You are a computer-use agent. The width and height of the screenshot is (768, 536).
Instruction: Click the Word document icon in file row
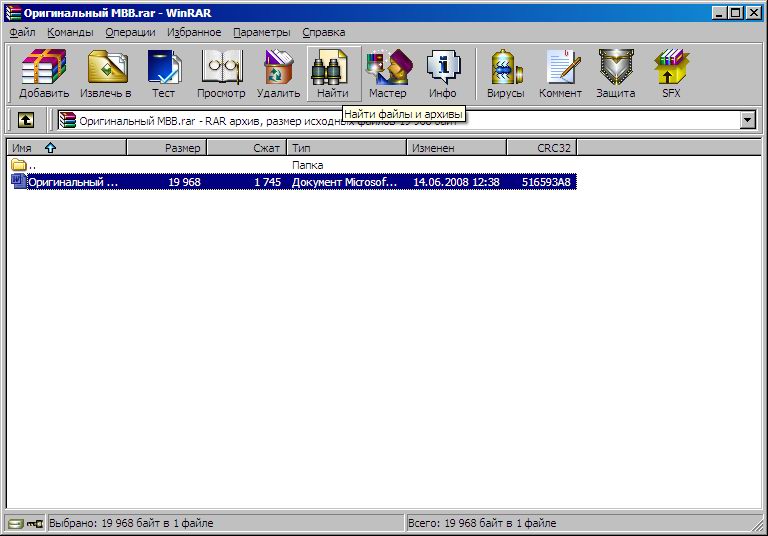pyautogui.click(x=19, y=181)
